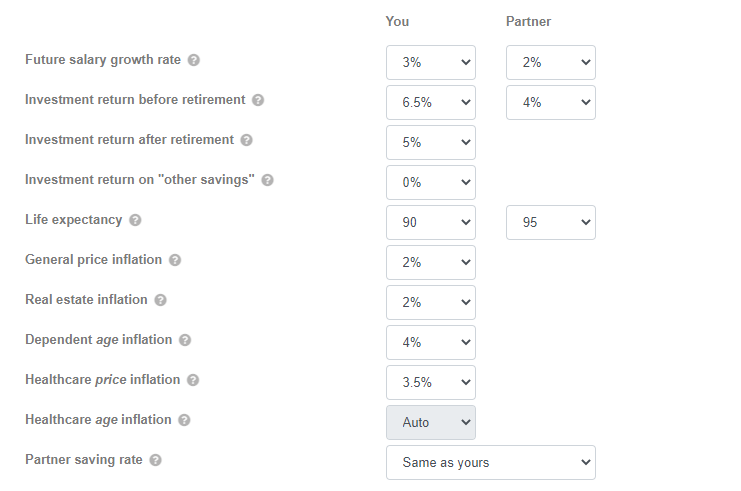Show help for Dependent age inflation
Screen dimensions: 741x491
[x=184, y=340]
